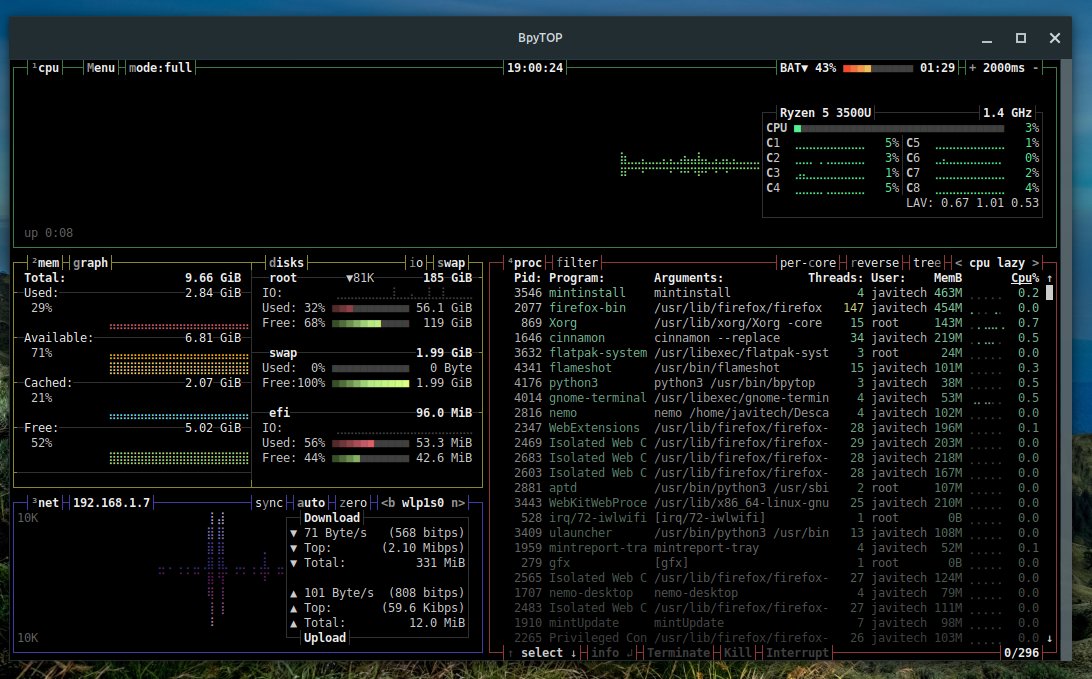Select the flameshot process row
Image resolution: width=1092 pixels, height=679 pixels.
pos(776,368)
